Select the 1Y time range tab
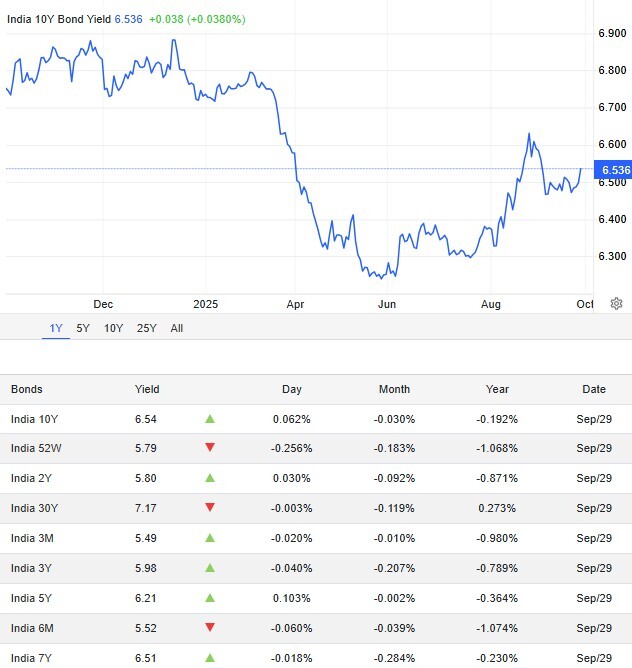This screenshot has width=632, height=668. point(56,328)
